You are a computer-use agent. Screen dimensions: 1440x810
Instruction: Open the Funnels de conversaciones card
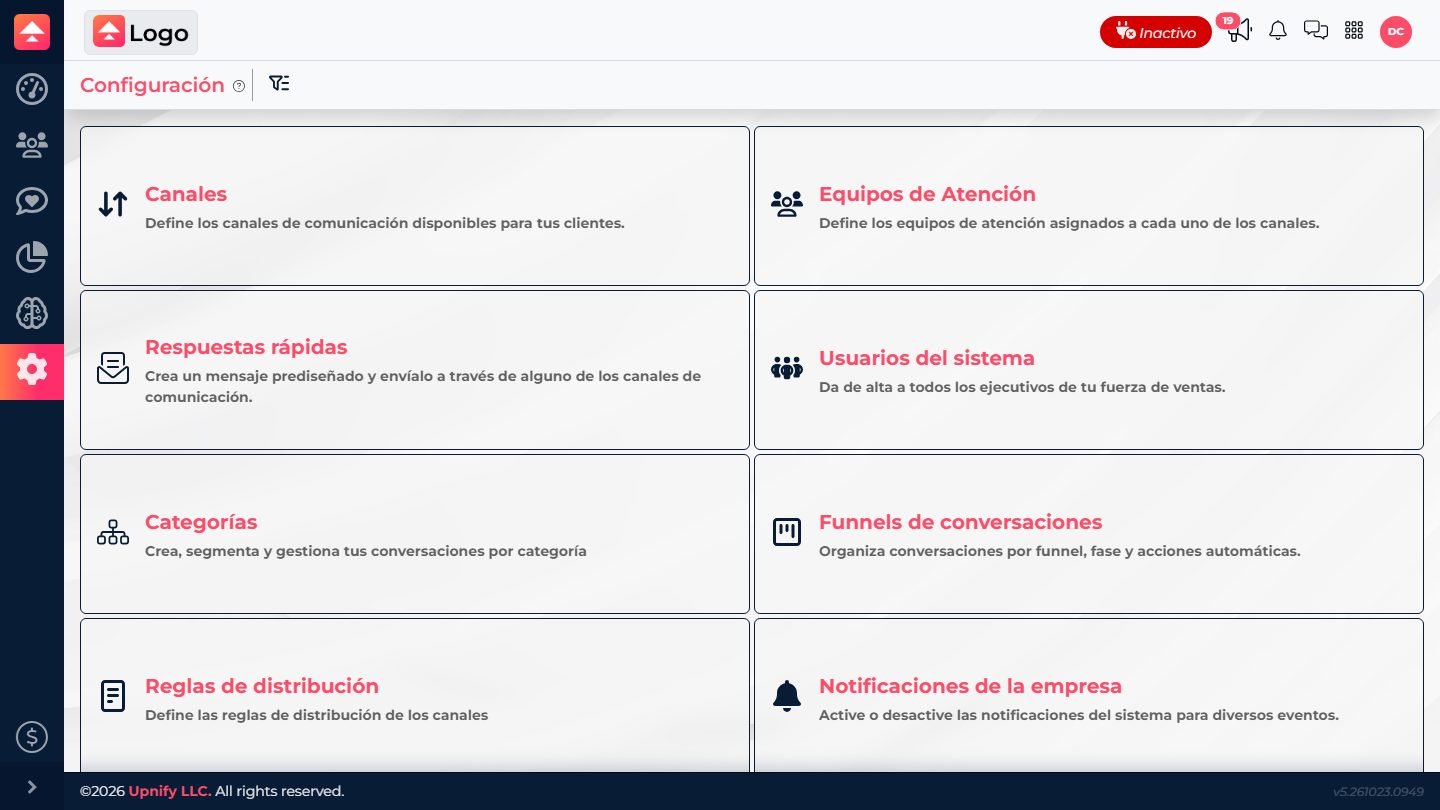[1089, 534]
